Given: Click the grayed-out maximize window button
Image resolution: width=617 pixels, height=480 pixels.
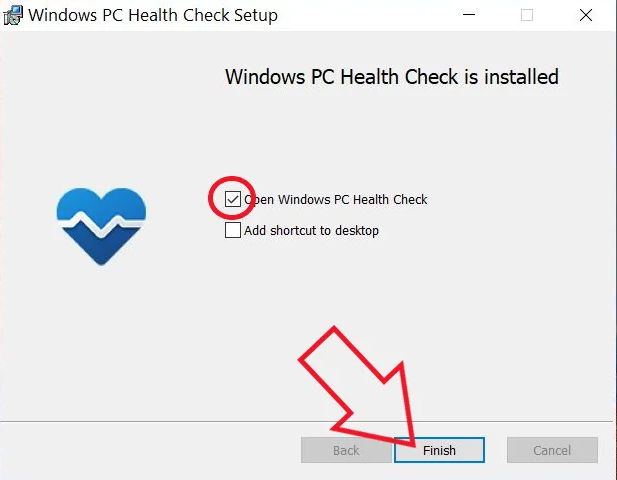Looking at the screenshot, I should (526, 15).
